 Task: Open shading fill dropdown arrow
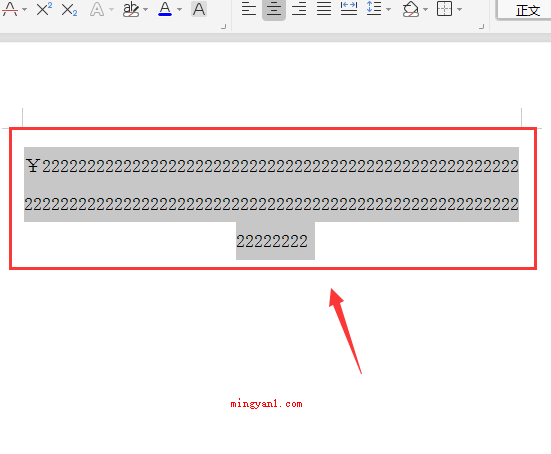click(426, 9)
